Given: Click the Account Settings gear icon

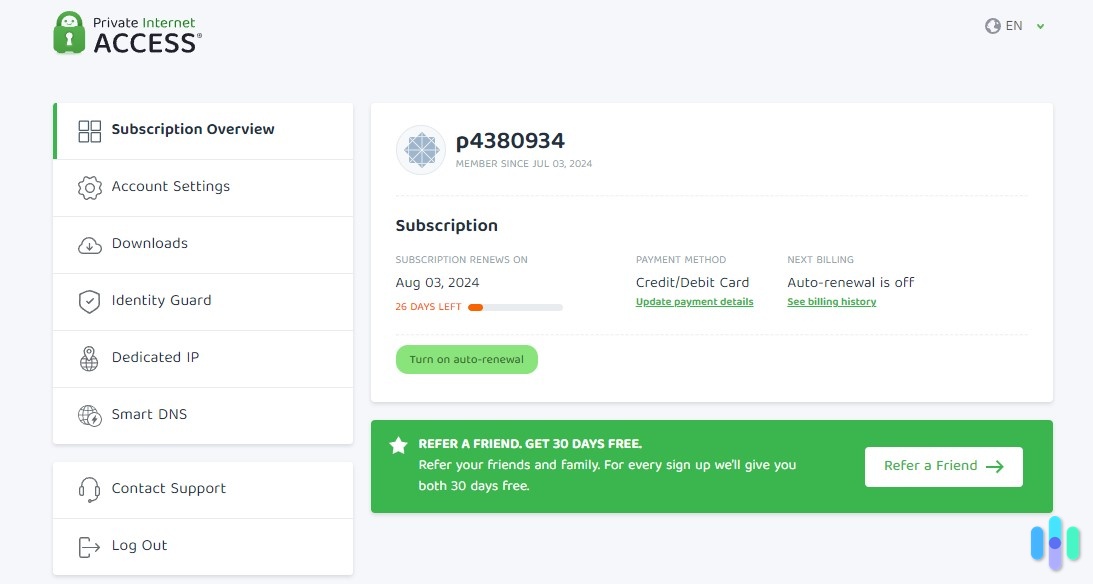Looking at the screenshot, I should tap(89, 187).
